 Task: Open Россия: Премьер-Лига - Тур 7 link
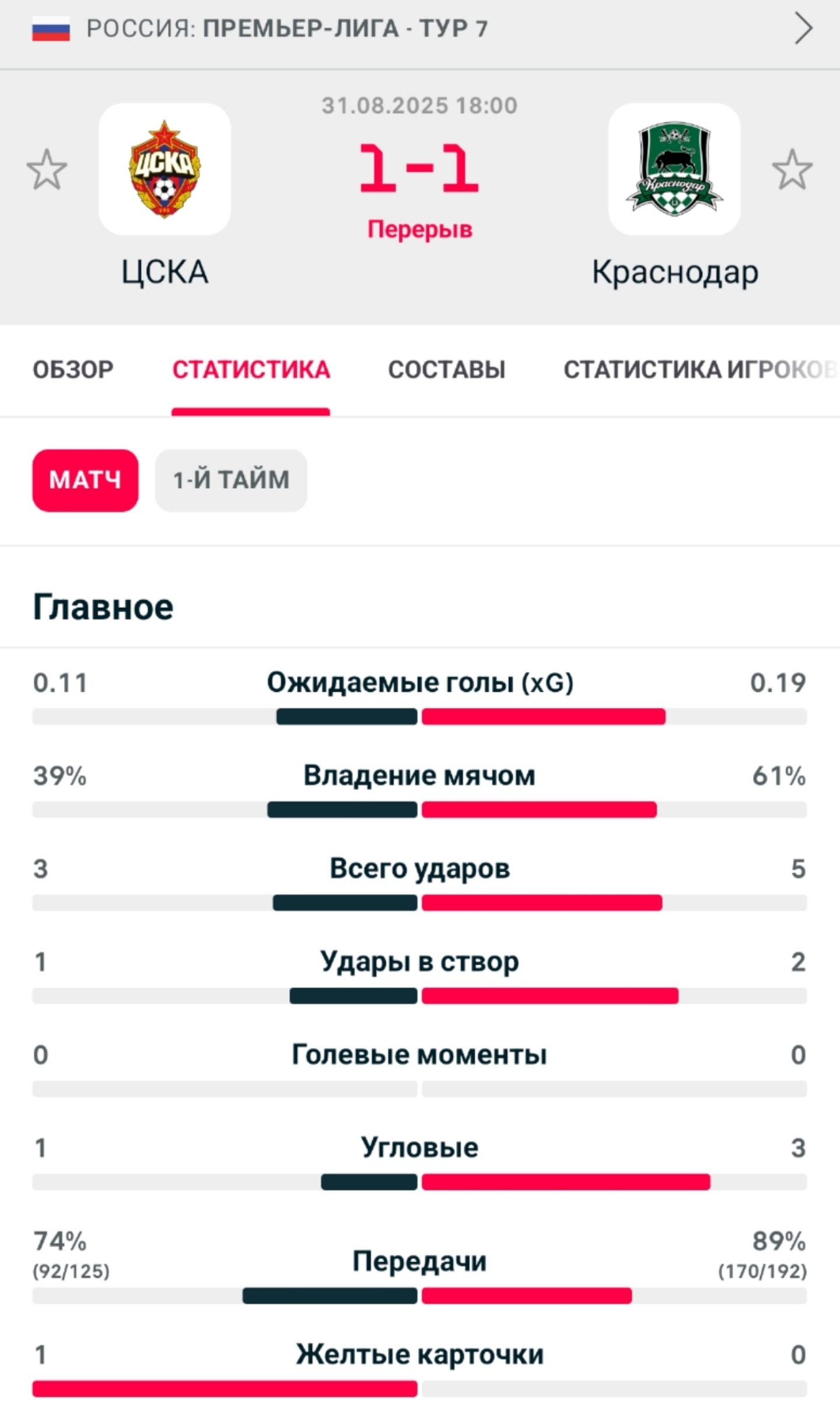[x=287, y=29]
